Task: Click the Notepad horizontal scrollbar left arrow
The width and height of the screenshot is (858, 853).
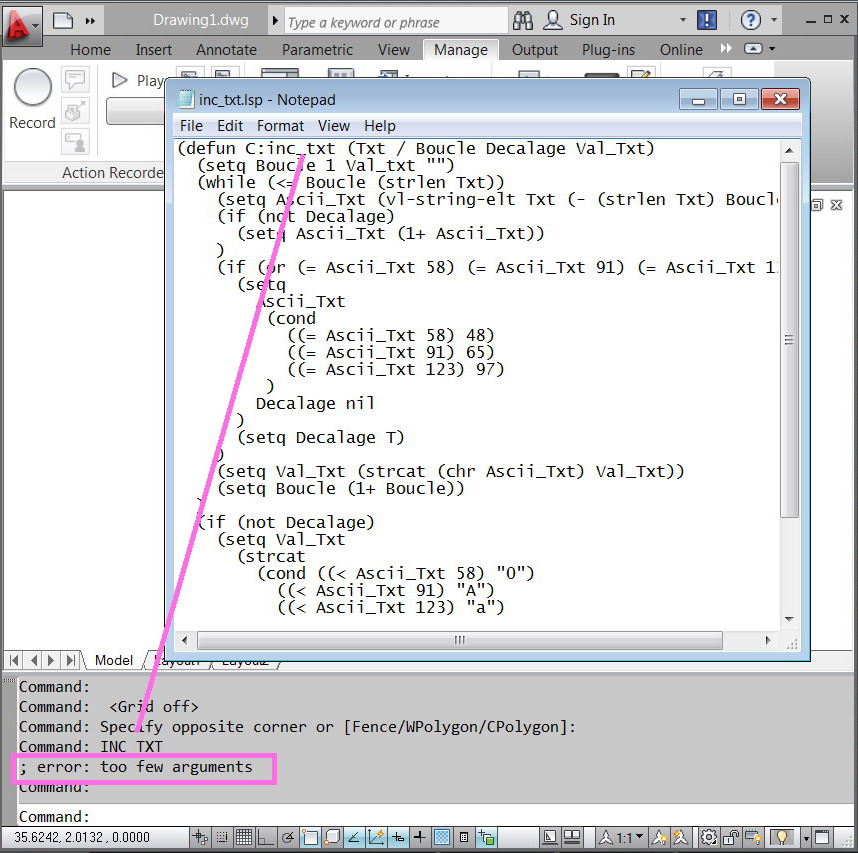Action: click(x=184, y=640)
